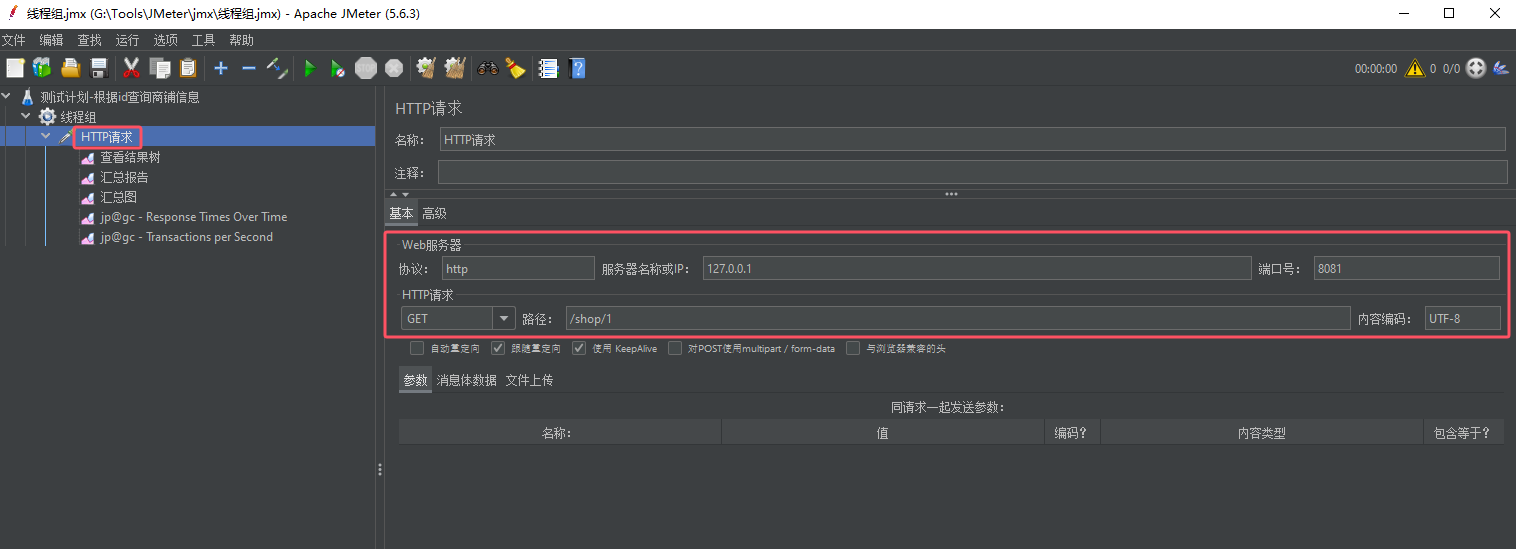
Task: Clear results with single broom gear icon
Action: pyautogui.click(x=427, y=68)
